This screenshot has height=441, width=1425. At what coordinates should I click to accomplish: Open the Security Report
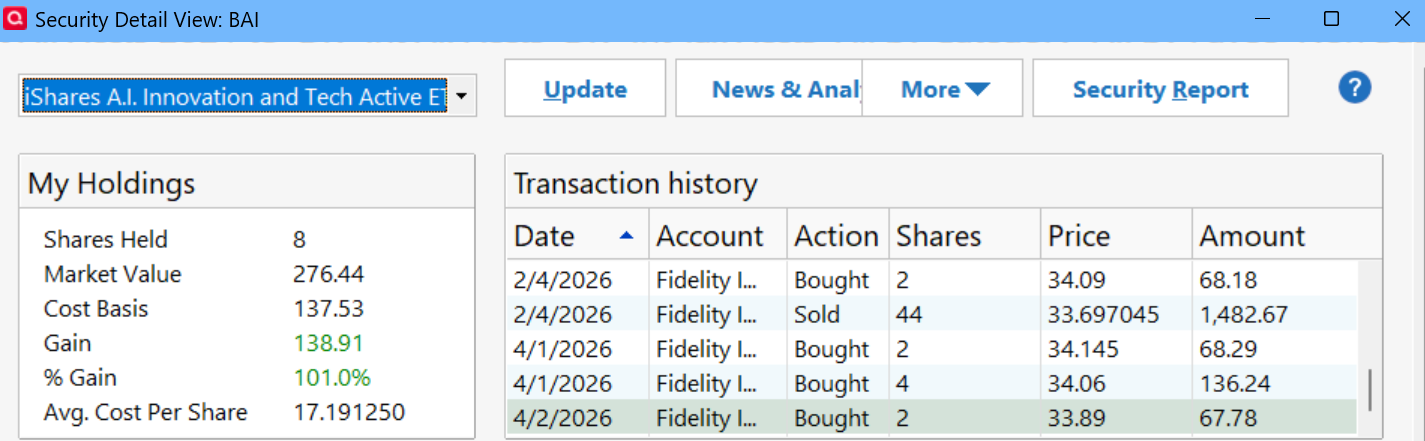1160,89
